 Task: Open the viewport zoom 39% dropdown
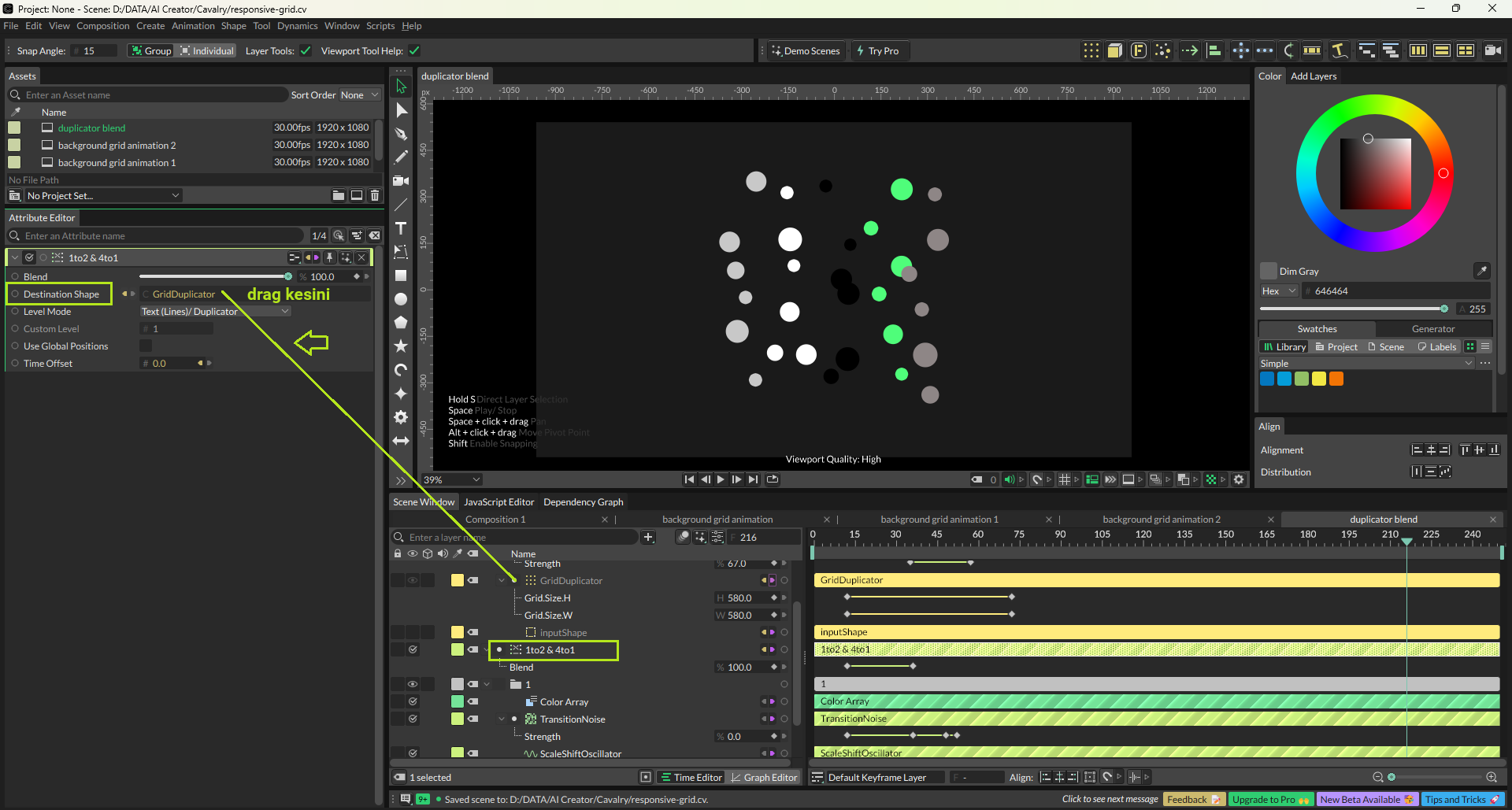coord(452,479)
